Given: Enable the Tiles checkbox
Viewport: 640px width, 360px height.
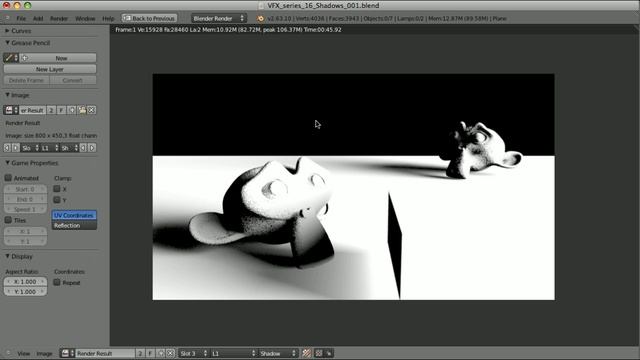Looking at the screenshot, I should tap(8, 220).
